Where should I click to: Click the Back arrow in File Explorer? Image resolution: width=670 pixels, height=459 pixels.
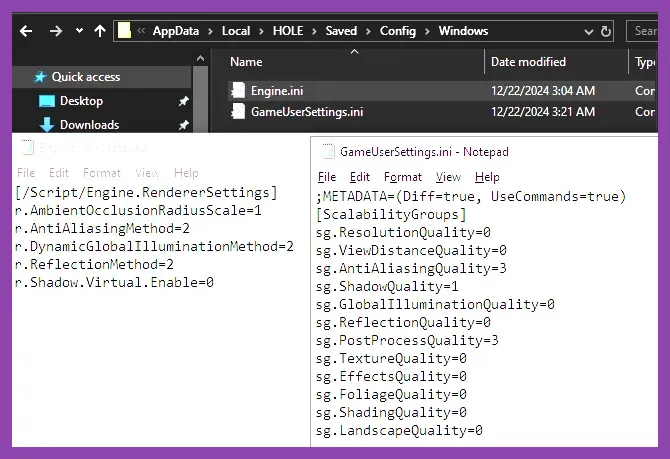pyautogui.click(x=26, y=31)
